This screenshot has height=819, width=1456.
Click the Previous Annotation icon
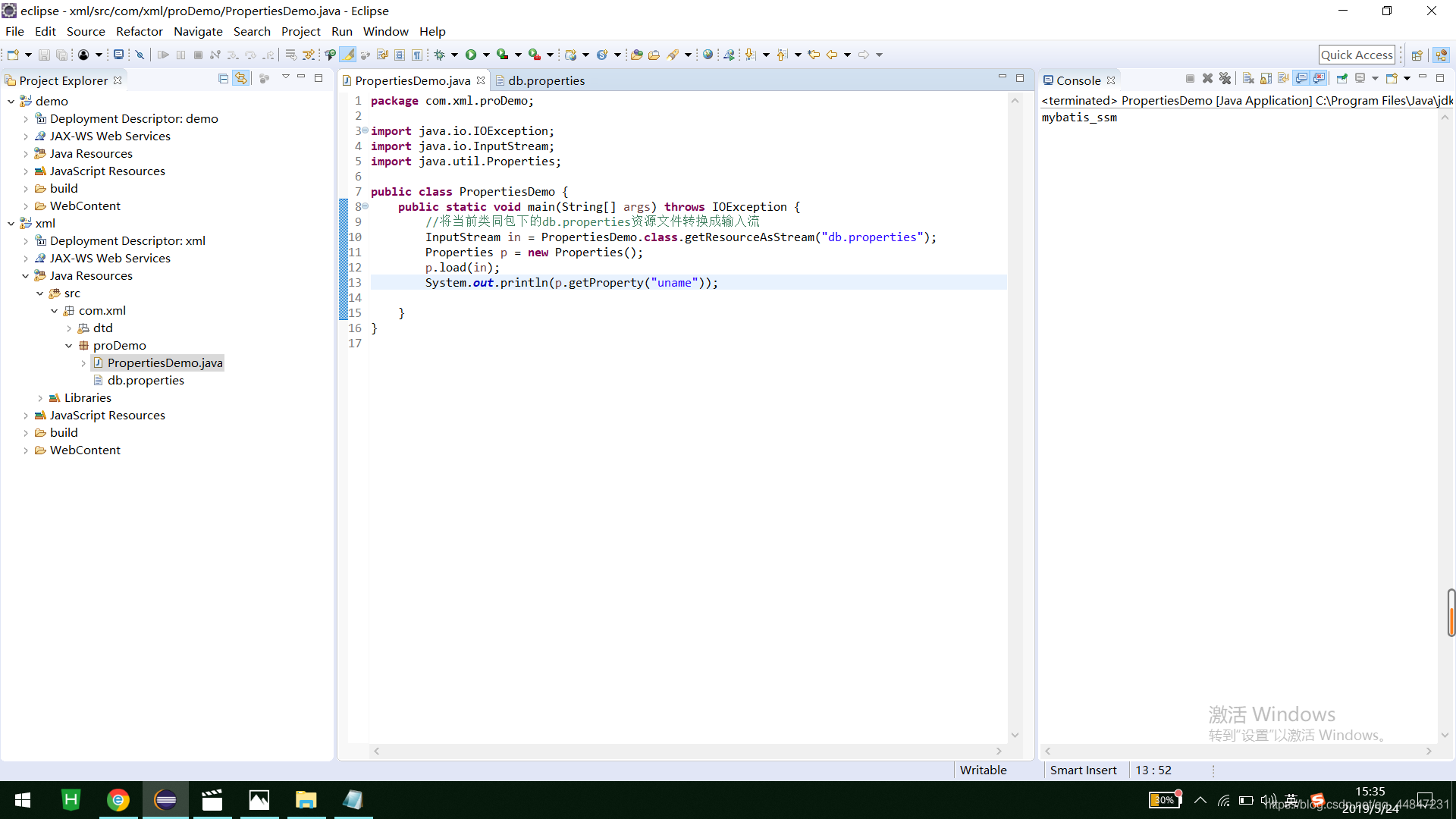782,55
